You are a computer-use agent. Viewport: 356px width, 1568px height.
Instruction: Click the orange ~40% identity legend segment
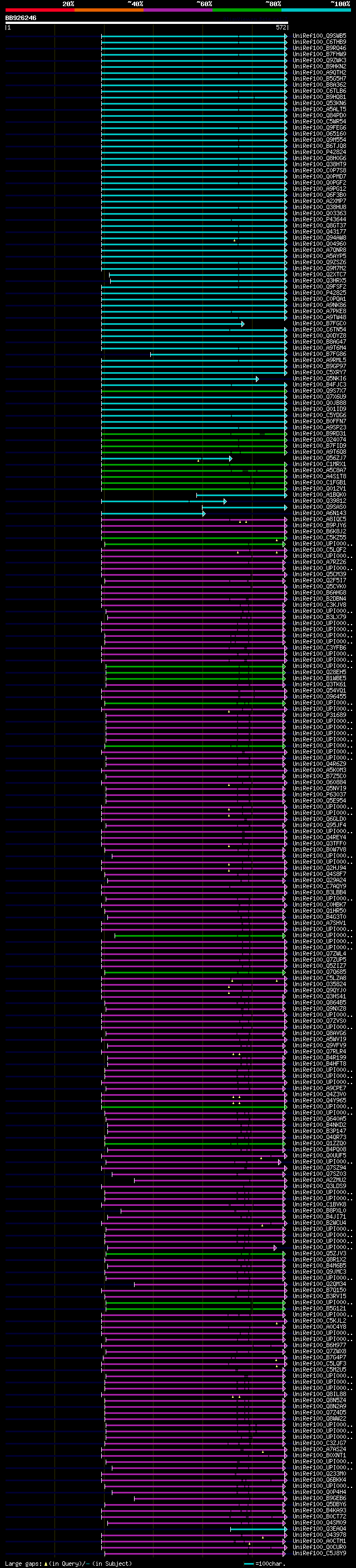tap(109, 10)
